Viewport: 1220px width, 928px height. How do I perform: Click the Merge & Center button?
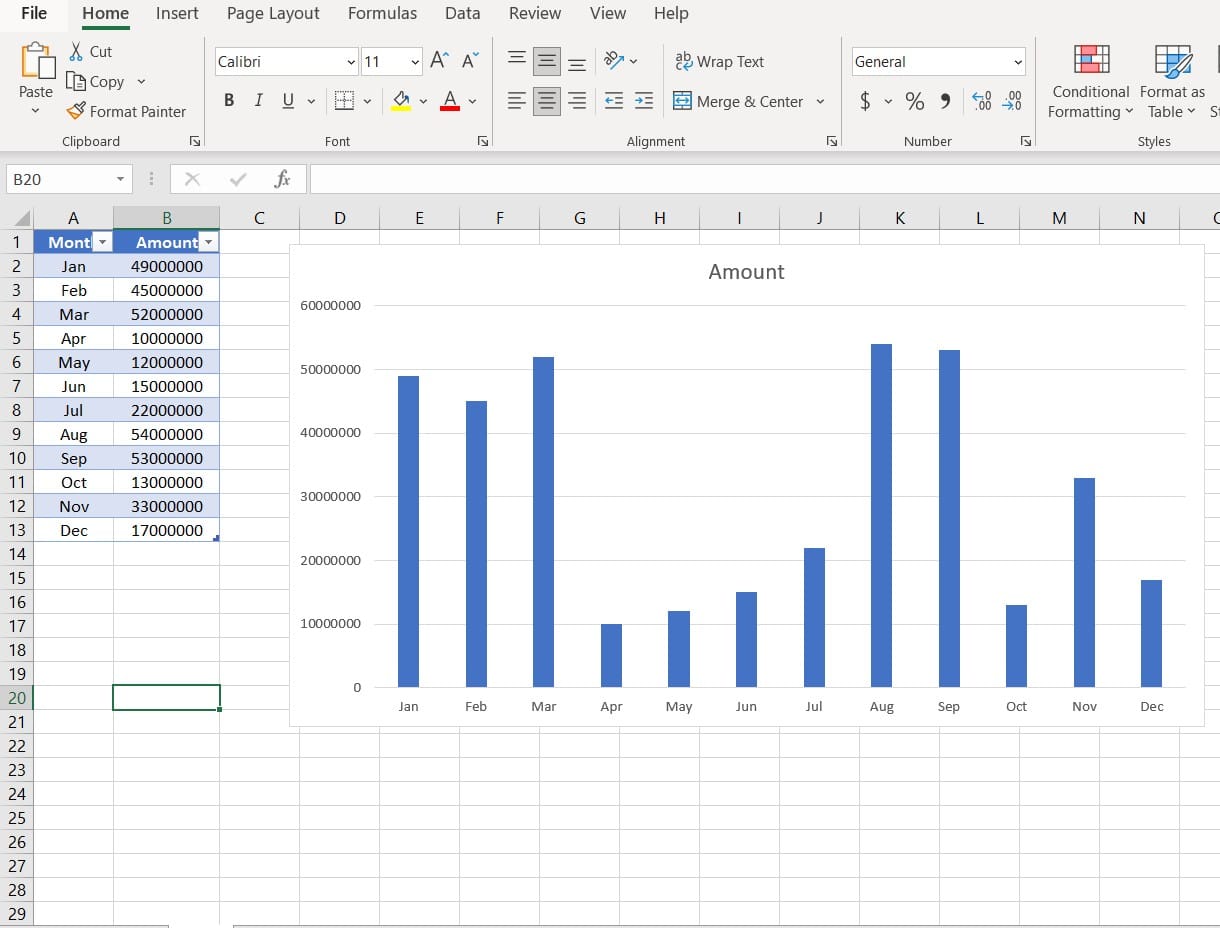click(740, 101)
